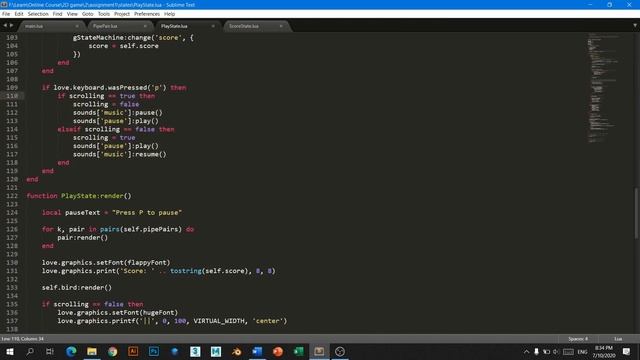This screenshot has height=360, width=640.
Task: Open Google Chrome from the taskbar
Action: tap(113, 351)
